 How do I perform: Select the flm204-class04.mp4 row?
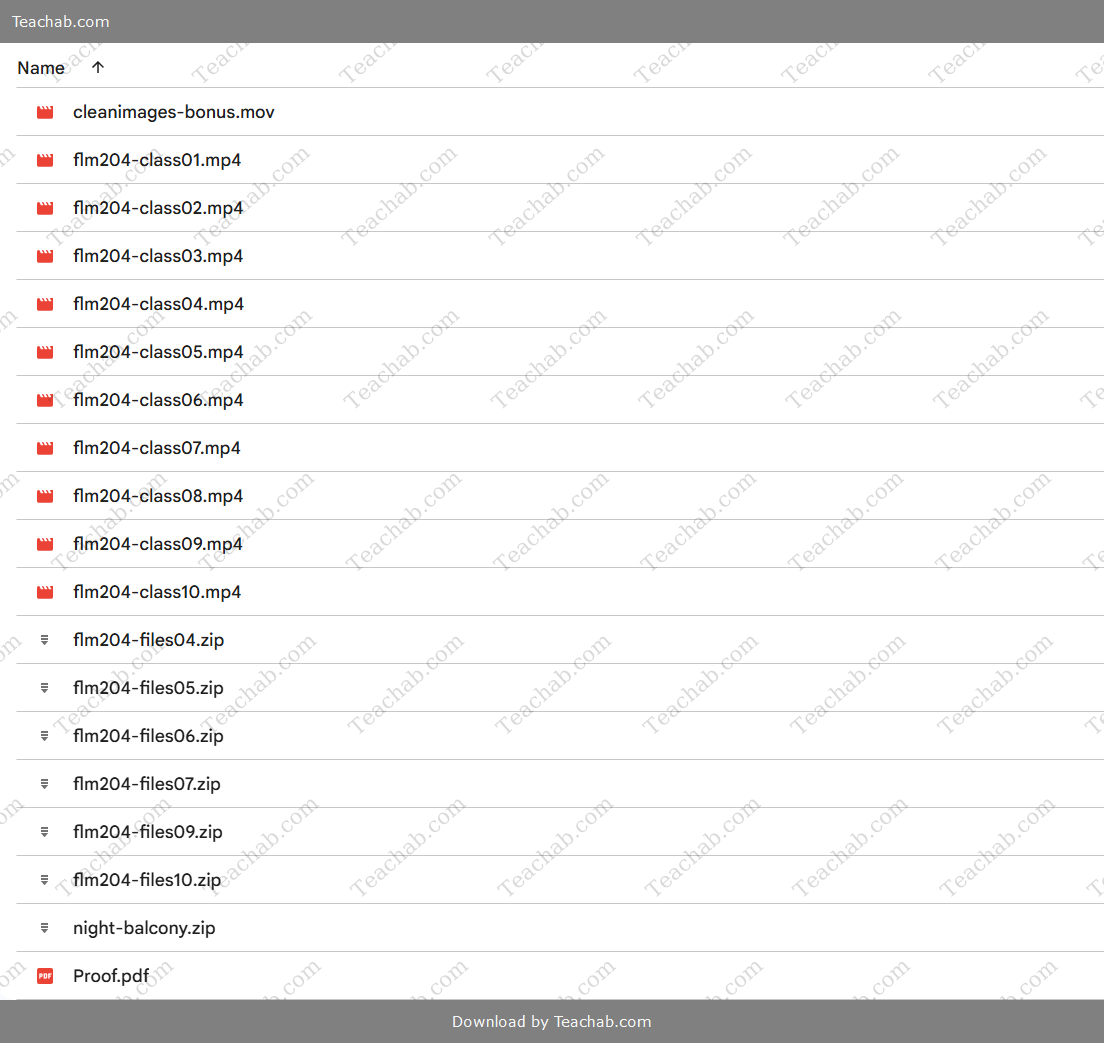[x=158, y=304]
